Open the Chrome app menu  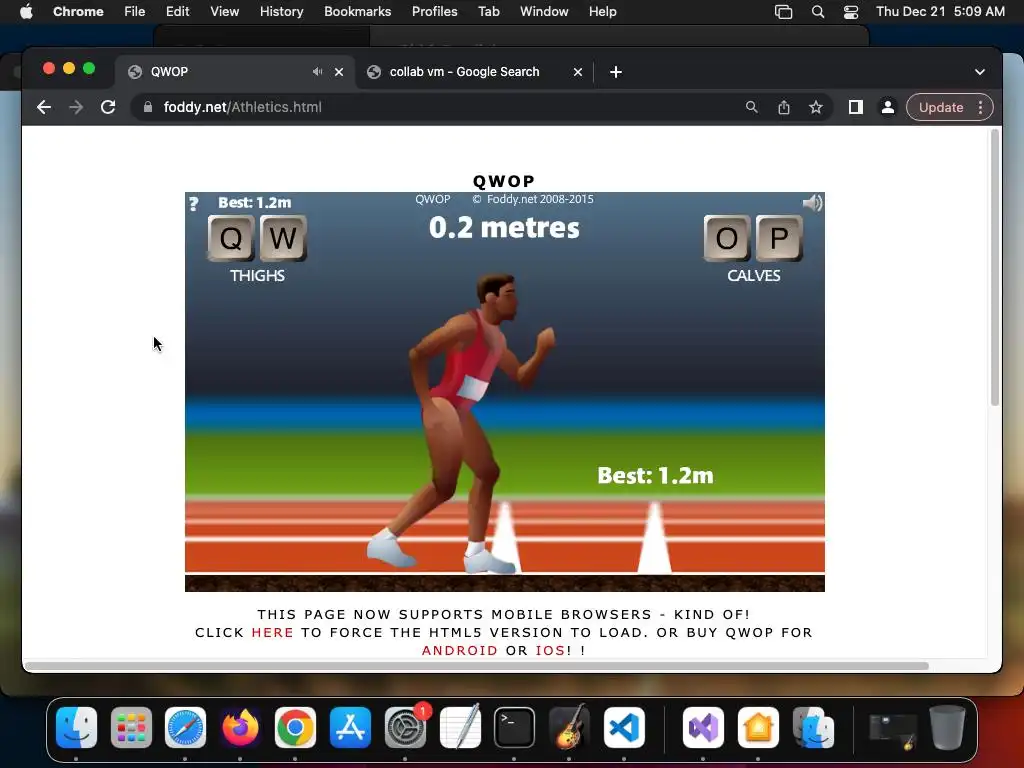click(x=78, y=12)
